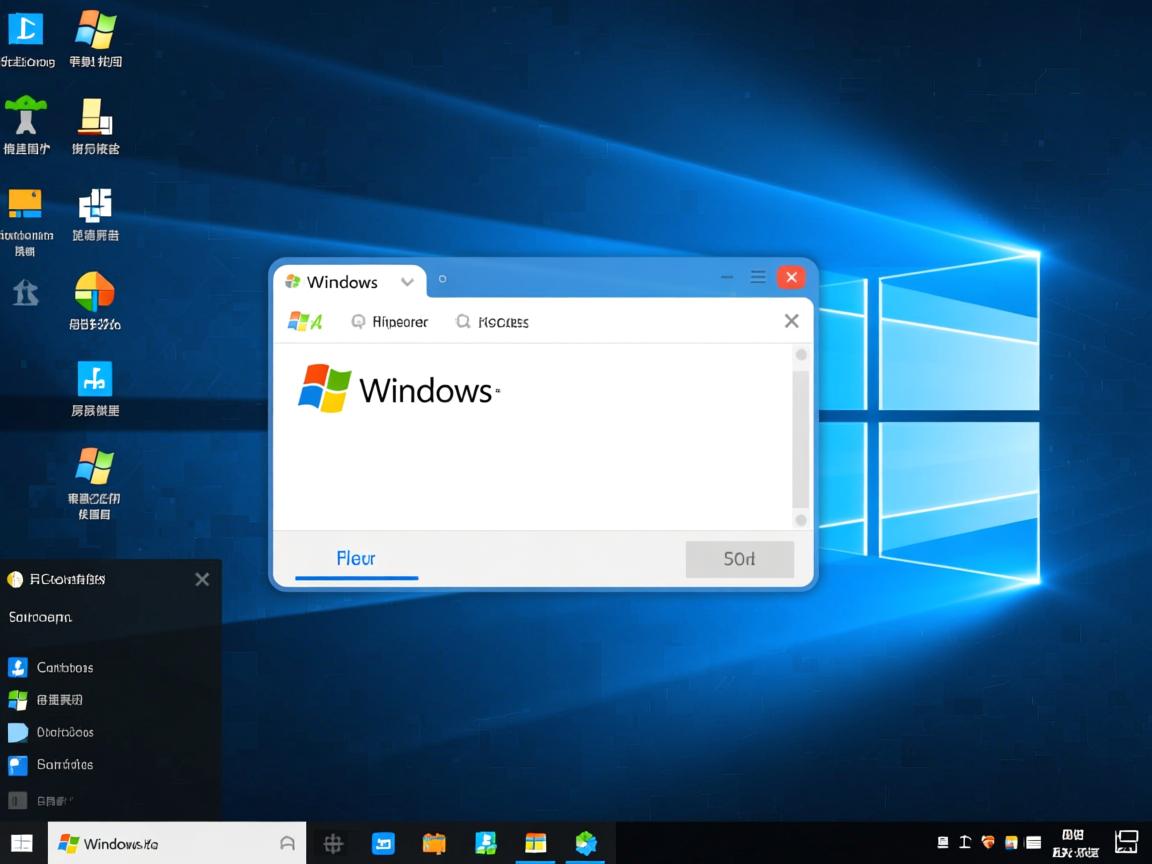Click the first magnifier search icon in the dialog

tap(358, 321)
